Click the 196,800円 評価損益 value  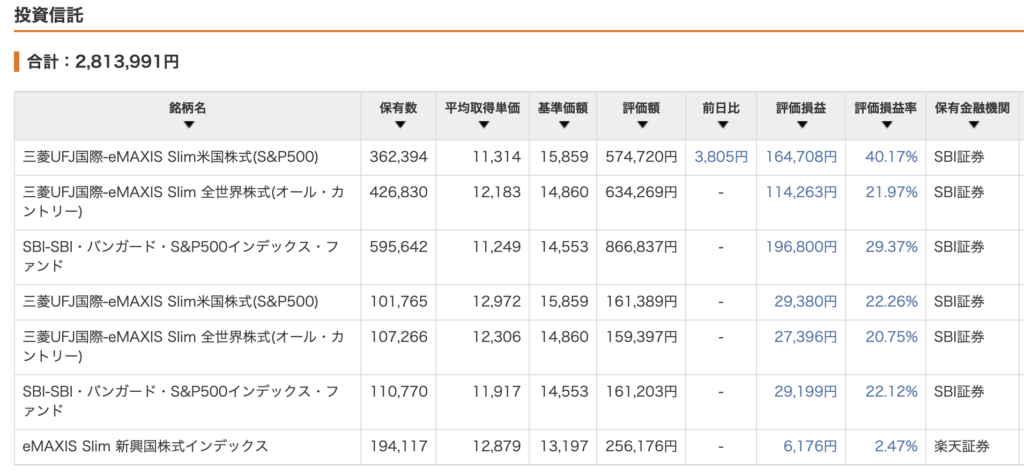(801, 247)
